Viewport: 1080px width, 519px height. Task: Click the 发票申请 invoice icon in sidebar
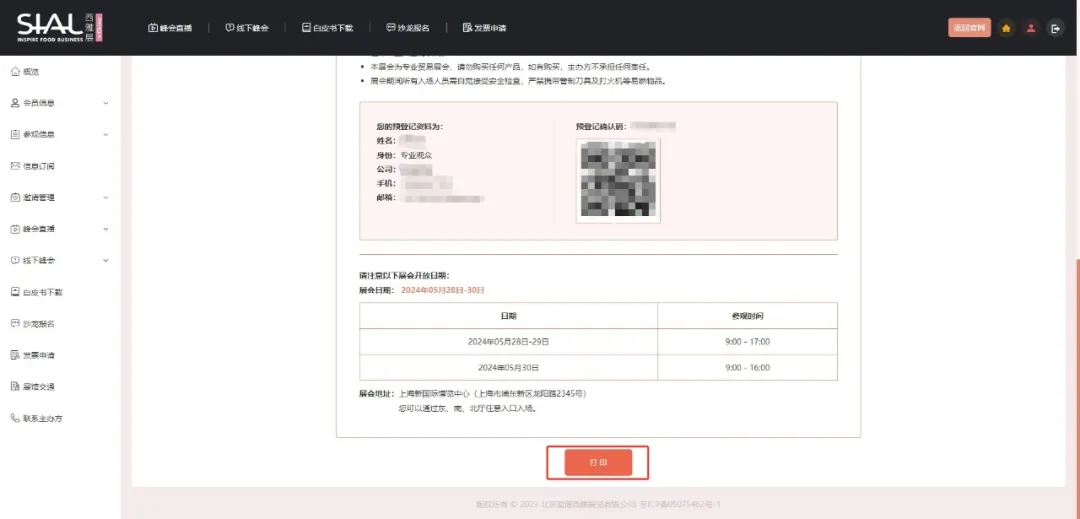coord(15,355)
